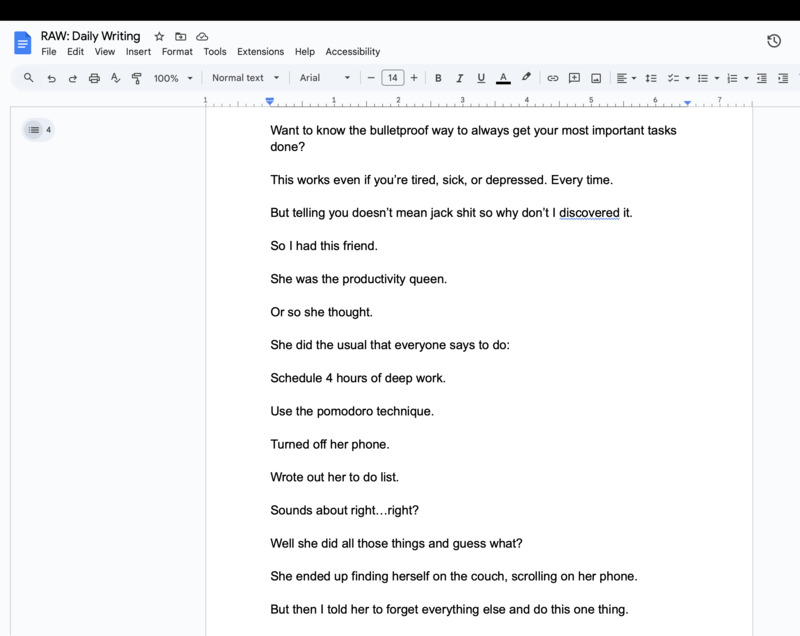The height and width of the screenshot is (636, 800).
Task: Click the line 'Wrote out her to do list.'
Action: pos(335,477)
